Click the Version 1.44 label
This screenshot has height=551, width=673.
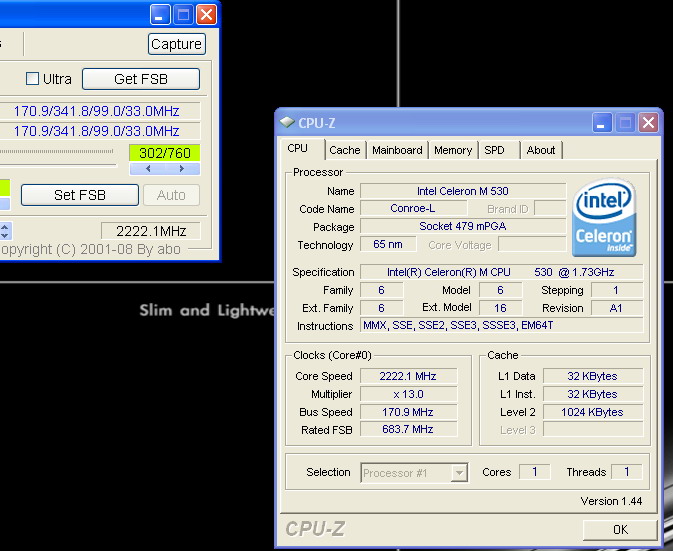tap(611, 501)
